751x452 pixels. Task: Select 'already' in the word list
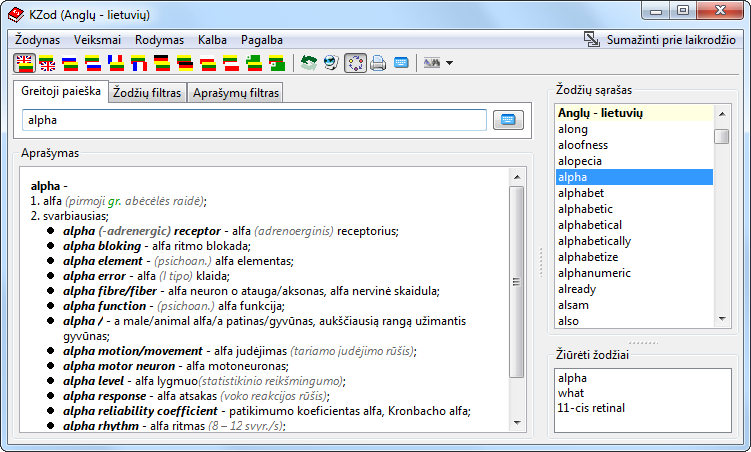pos(634,289)
